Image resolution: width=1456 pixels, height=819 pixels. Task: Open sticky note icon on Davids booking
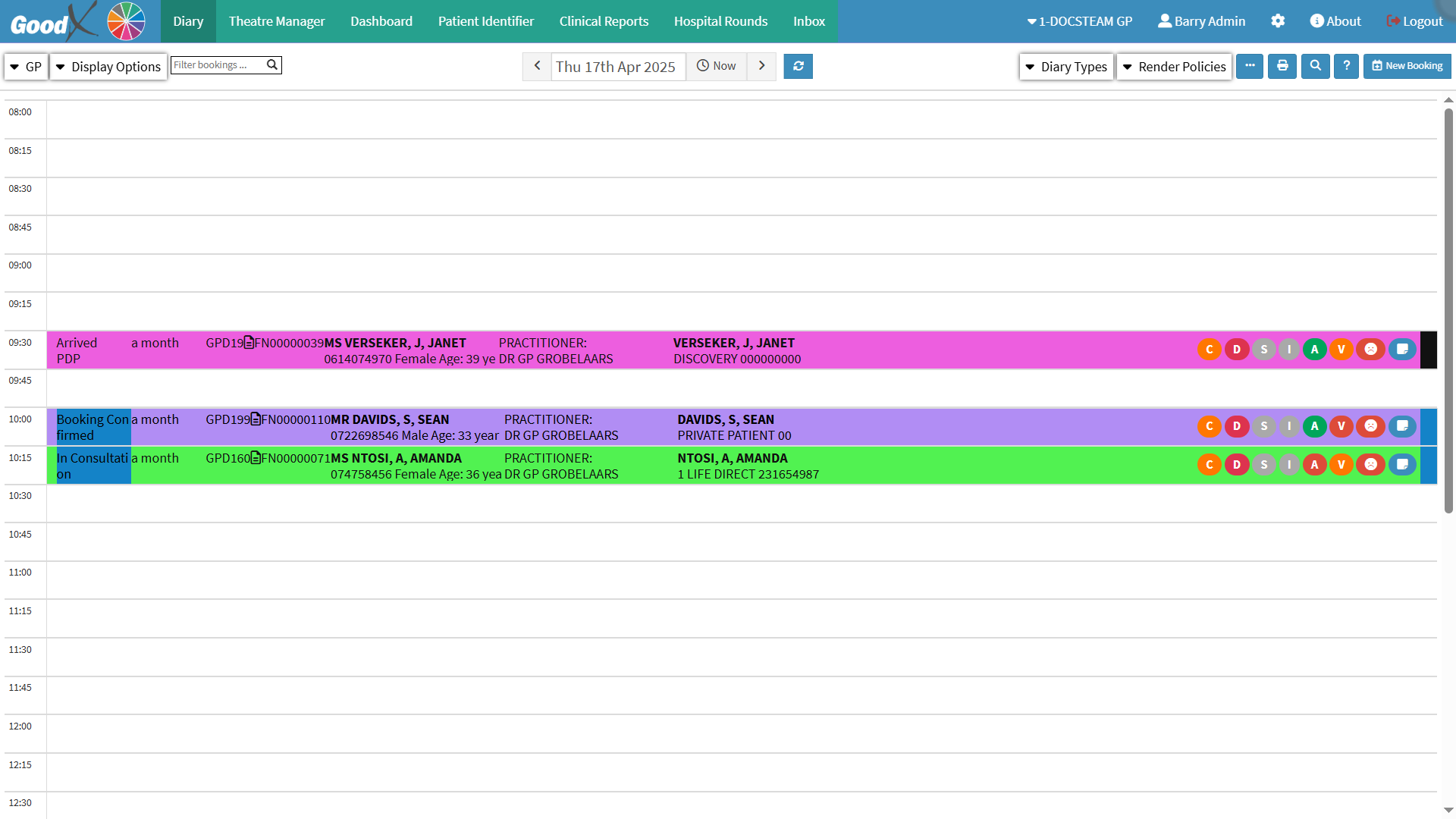coord(1402,426)
